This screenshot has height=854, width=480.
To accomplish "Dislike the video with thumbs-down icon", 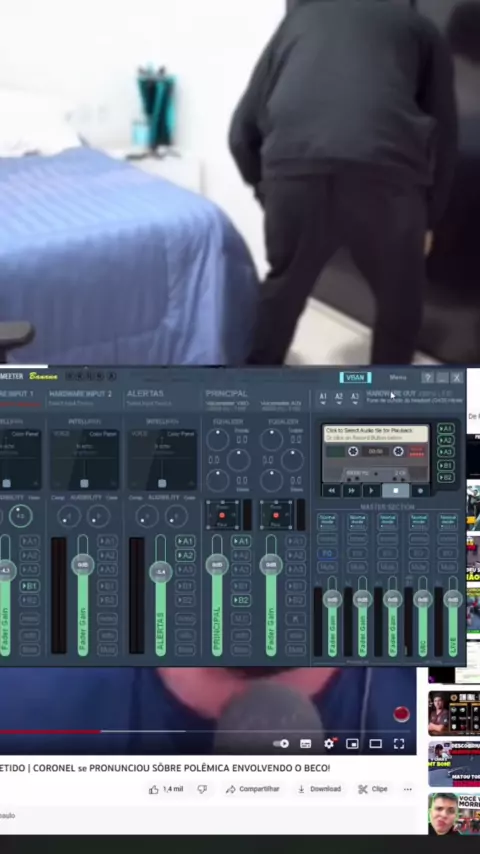I will (x=202, y=789).
